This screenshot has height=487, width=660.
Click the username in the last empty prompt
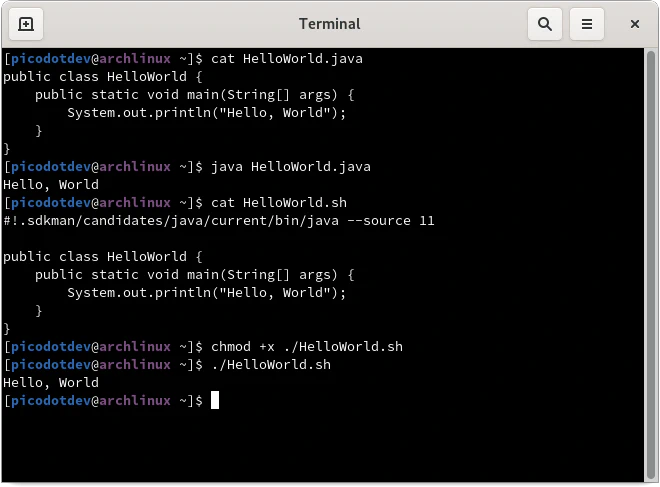point(47,400)
